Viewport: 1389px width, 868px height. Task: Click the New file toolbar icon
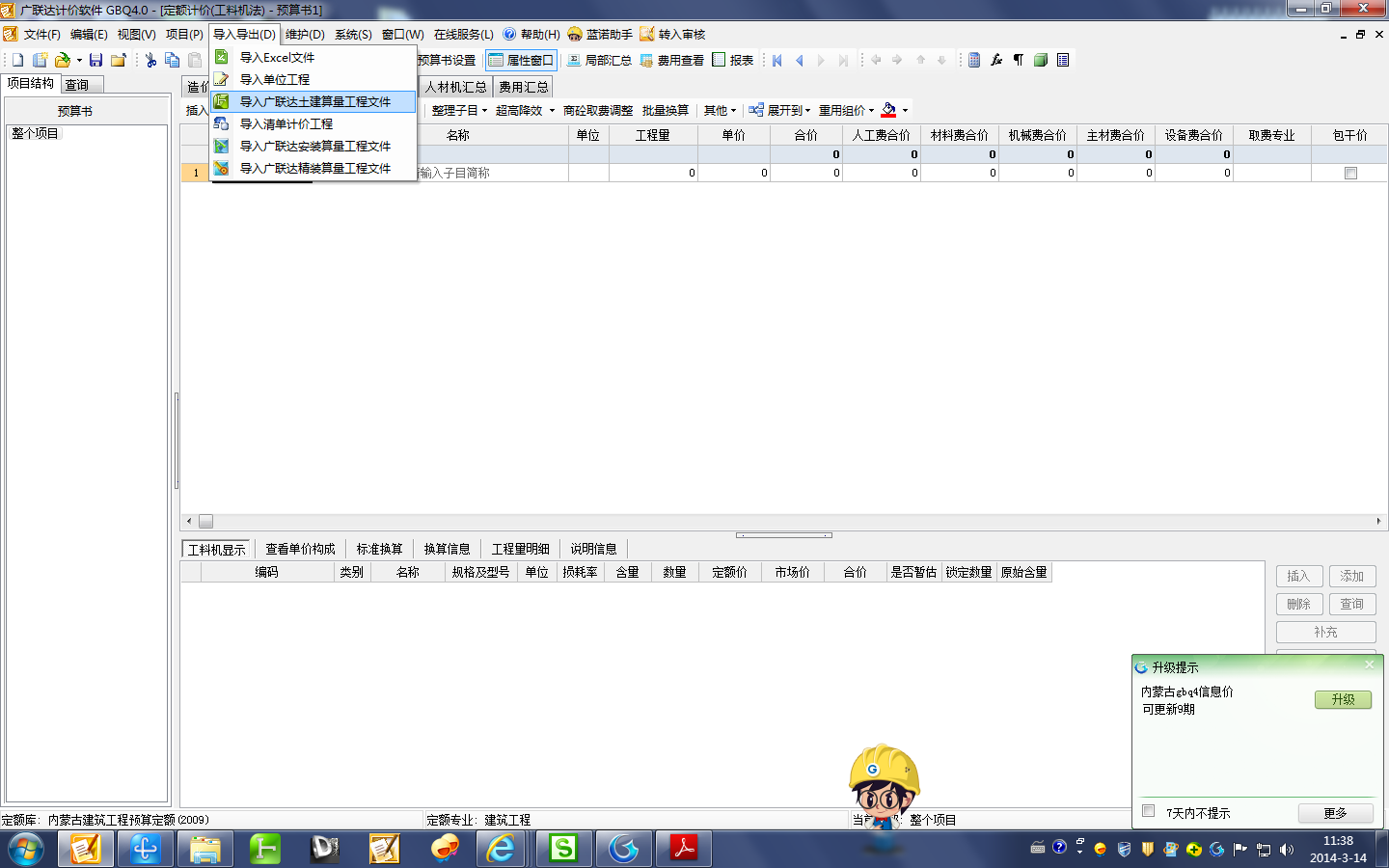point(17,60)
